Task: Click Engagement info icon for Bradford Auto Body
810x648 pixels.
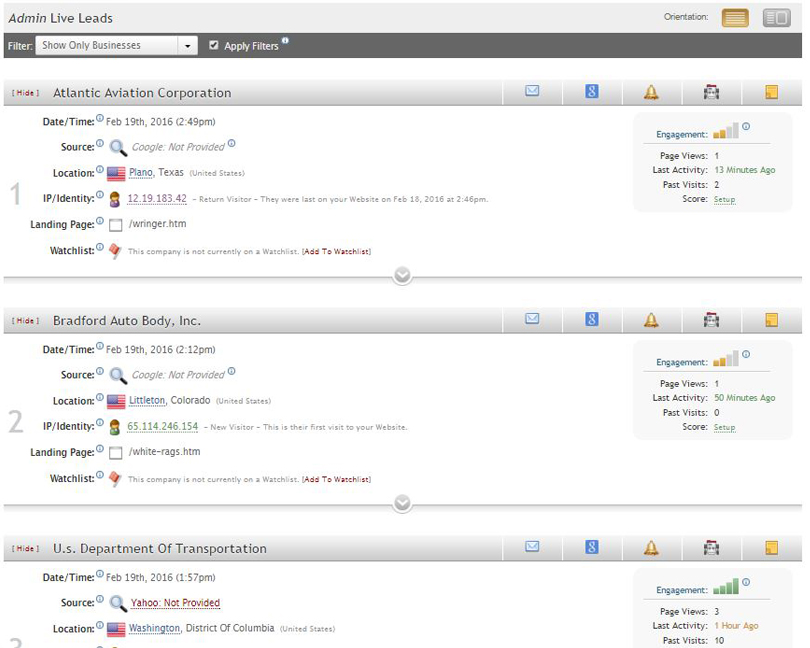Action: [746, 354]
